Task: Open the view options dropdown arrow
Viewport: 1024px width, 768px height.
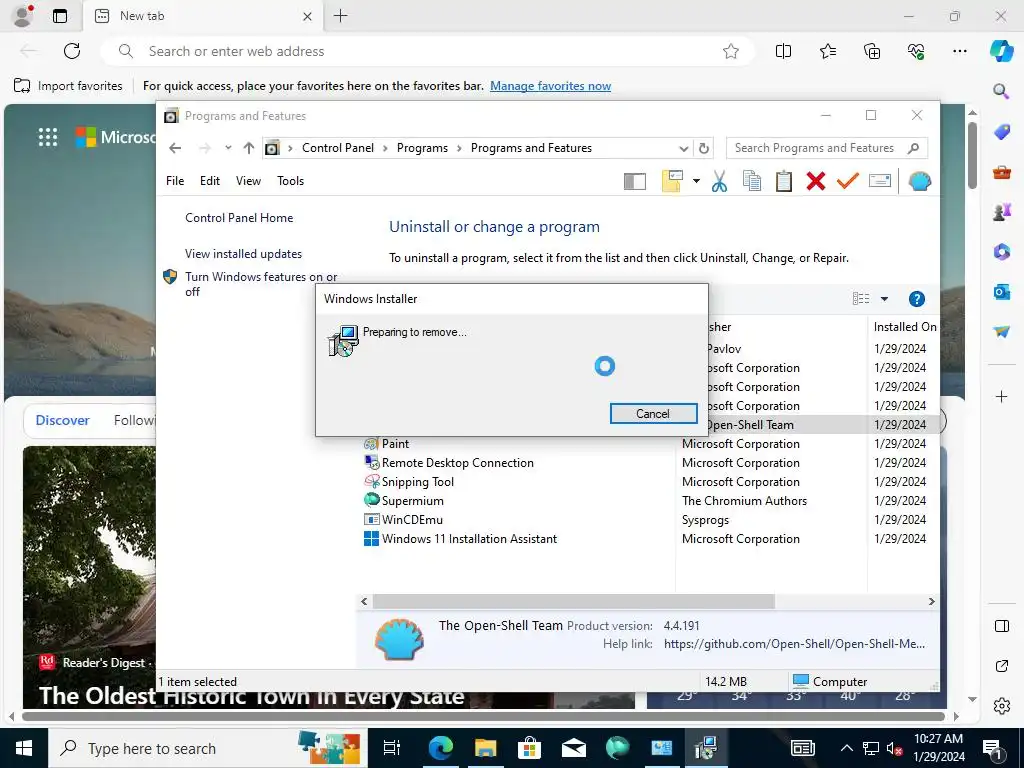Action: pos(884,299)
